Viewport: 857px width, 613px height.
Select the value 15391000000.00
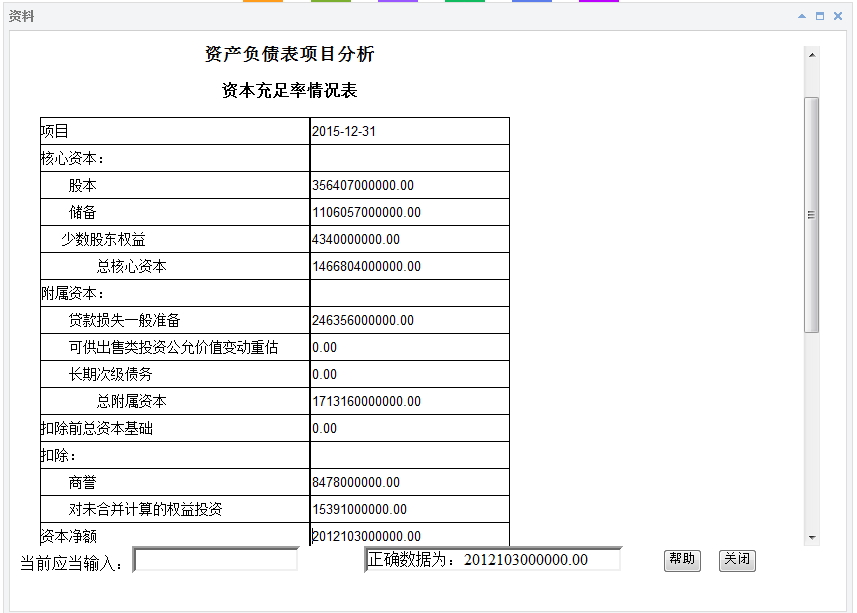click(x=360, y=509)
